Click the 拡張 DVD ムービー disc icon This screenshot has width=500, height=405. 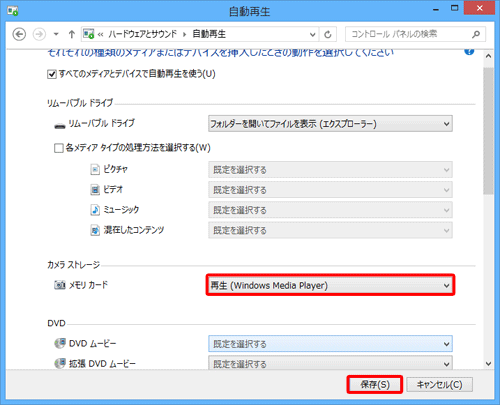coord(60,363)
